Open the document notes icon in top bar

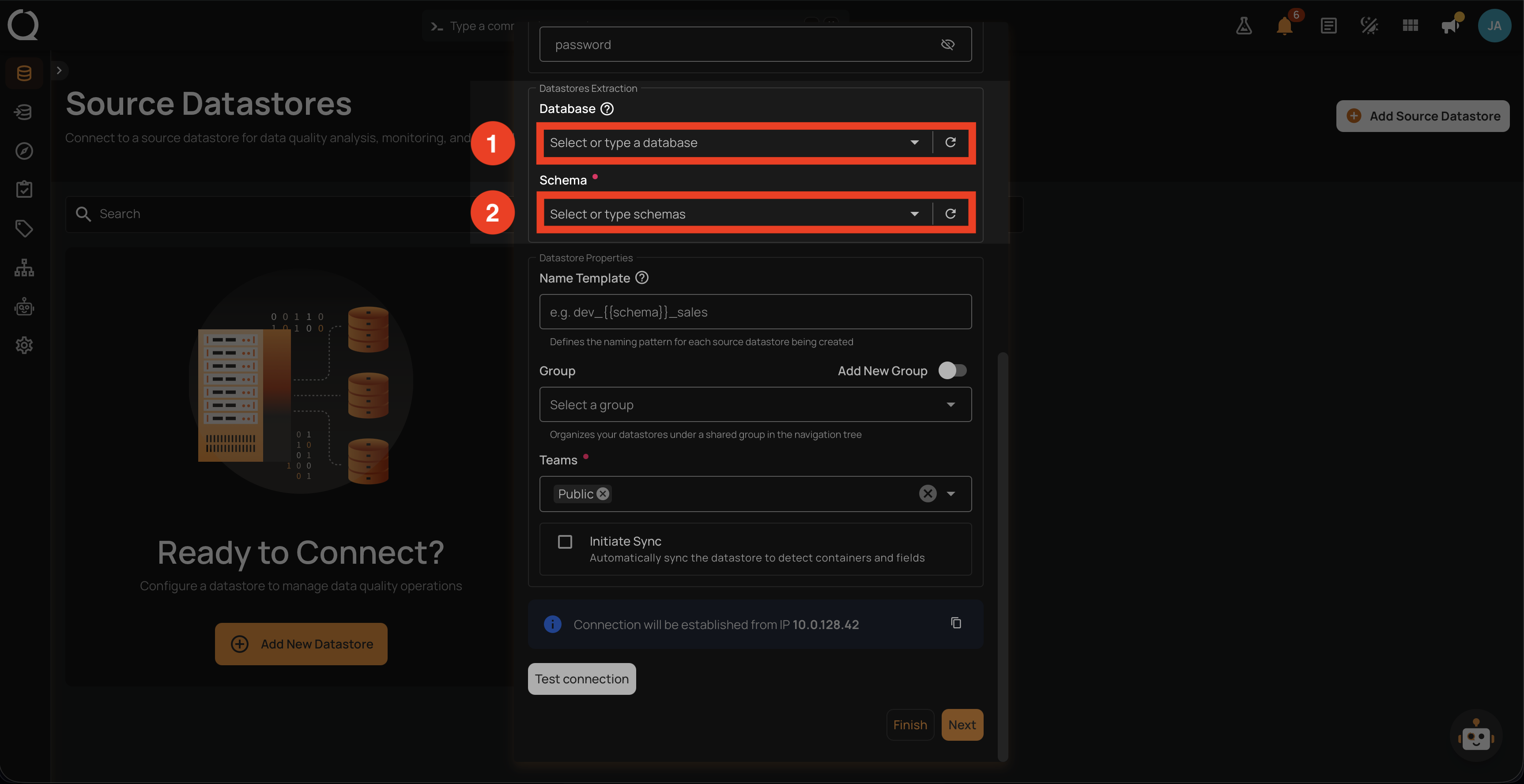point(1328,26)
